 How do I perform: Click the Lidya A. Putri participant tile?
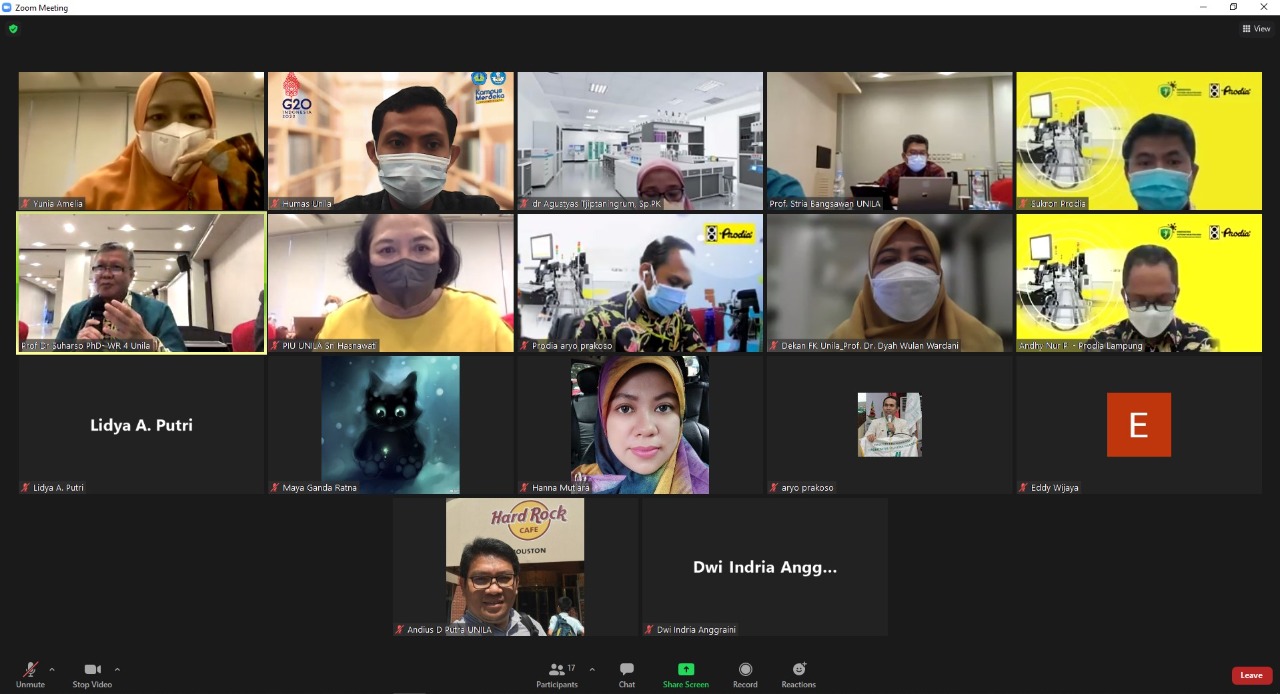pos(141,425)
